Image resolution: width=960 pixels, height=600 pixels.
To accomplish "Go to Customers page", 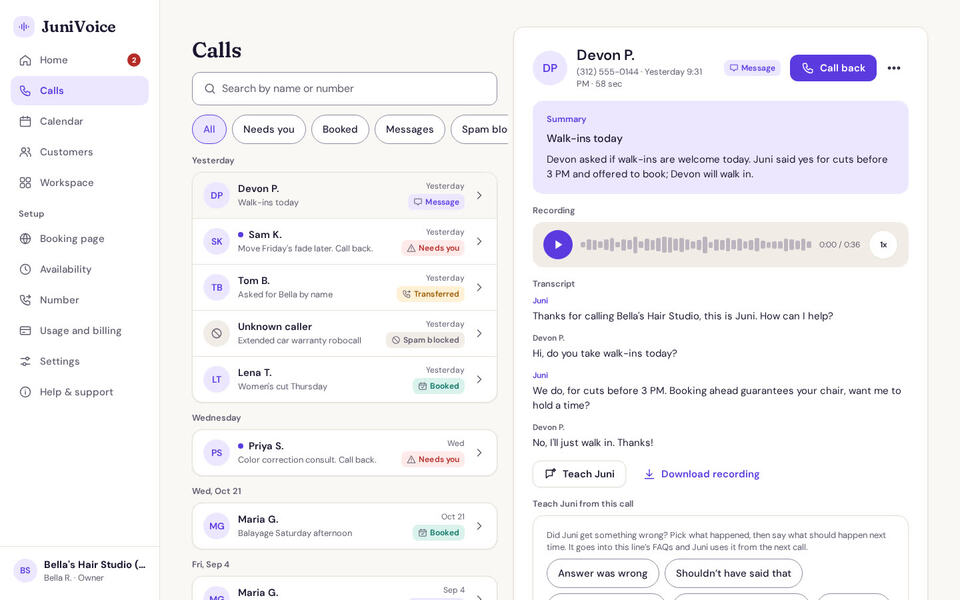I will (x=80, y=152).
